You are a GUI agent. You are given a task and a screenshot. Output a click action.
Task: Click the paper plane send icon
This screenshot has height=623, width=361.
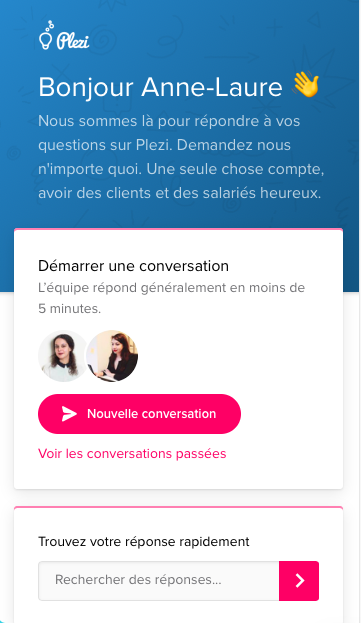pos(69,414)
